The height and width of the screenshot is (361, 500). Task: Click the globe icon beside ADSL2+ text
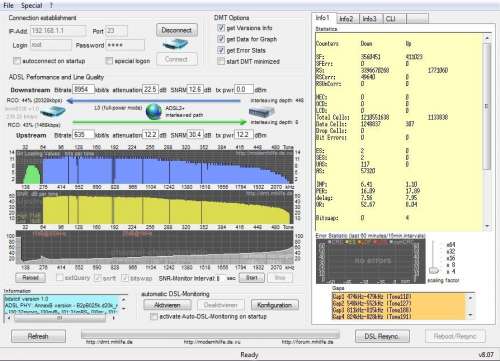coord(154,112)
